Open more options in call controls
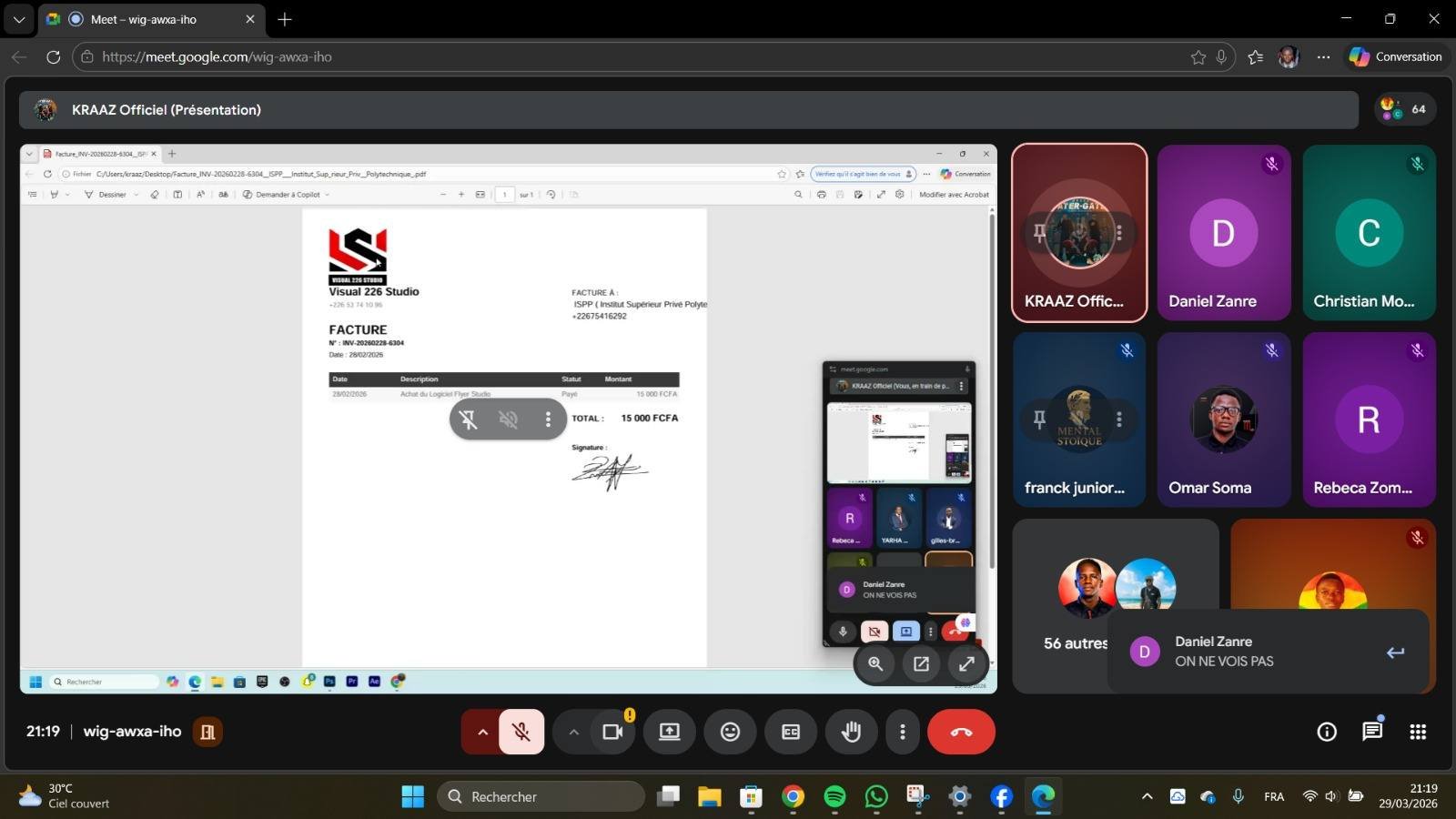The width and height of the screenshot is (1456, 819). (902, 732)
